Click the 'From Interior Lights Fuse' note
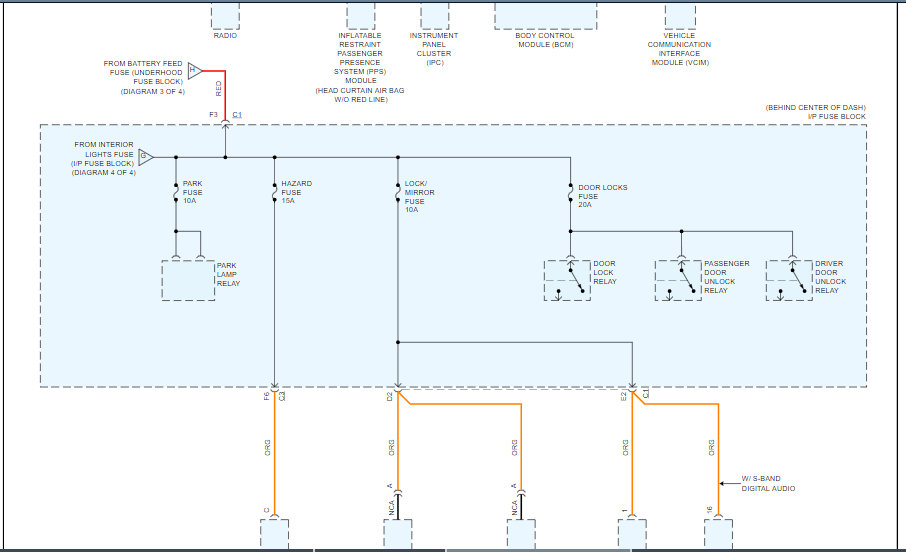Screen dimensions: 906x552 pos(103,158)
